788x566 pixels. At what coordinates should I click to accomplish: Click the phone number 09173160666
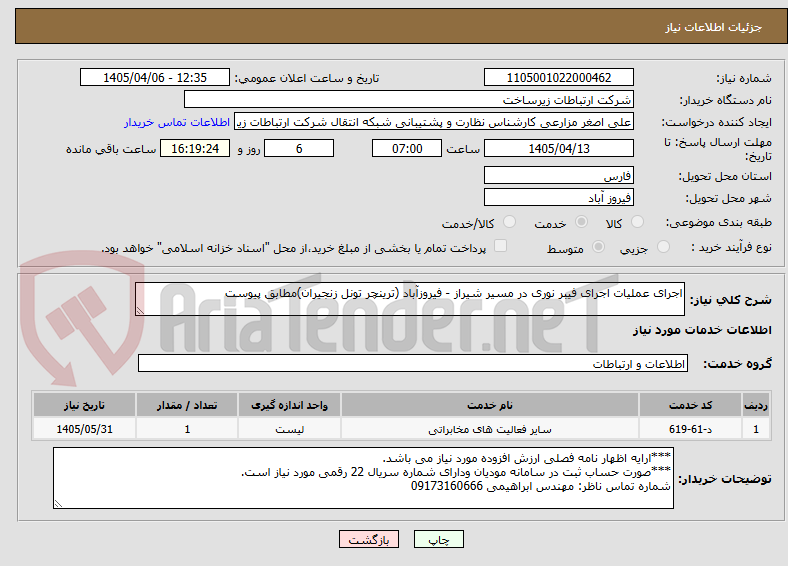[447, 486]
